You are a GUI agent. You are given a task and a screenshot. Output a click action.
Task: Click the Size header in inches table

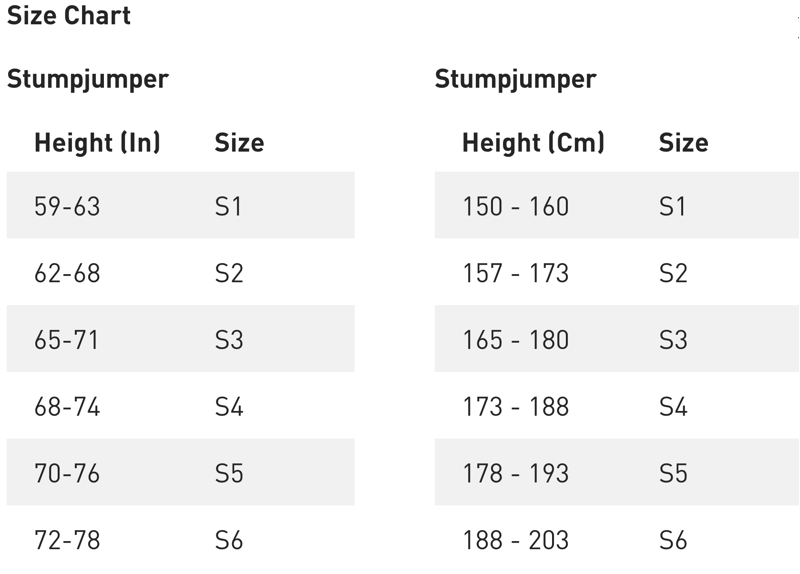[x=239, y=142]
